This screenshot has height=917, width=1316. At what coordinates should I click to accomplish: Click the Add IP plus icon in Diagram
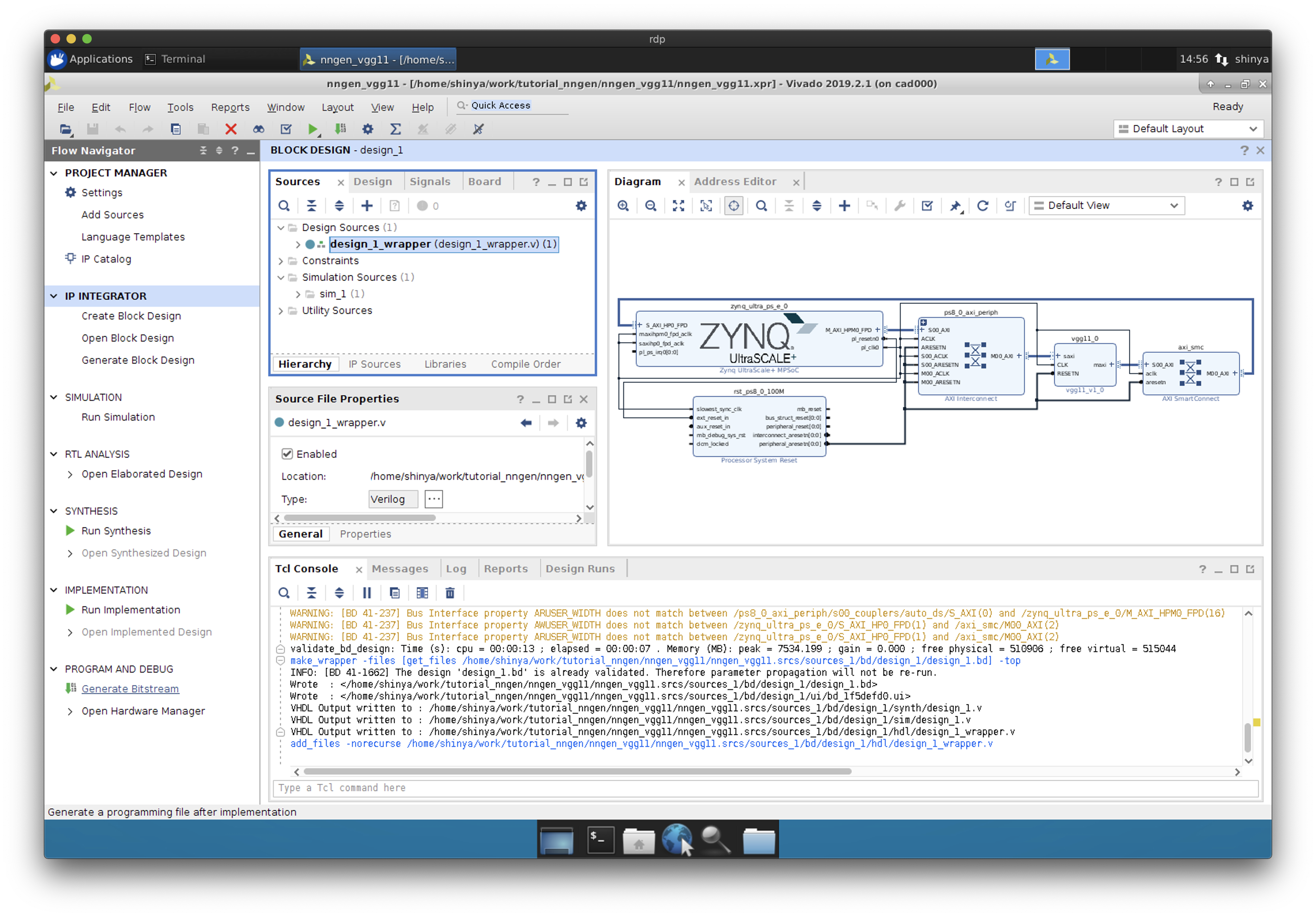click(844, 206)
